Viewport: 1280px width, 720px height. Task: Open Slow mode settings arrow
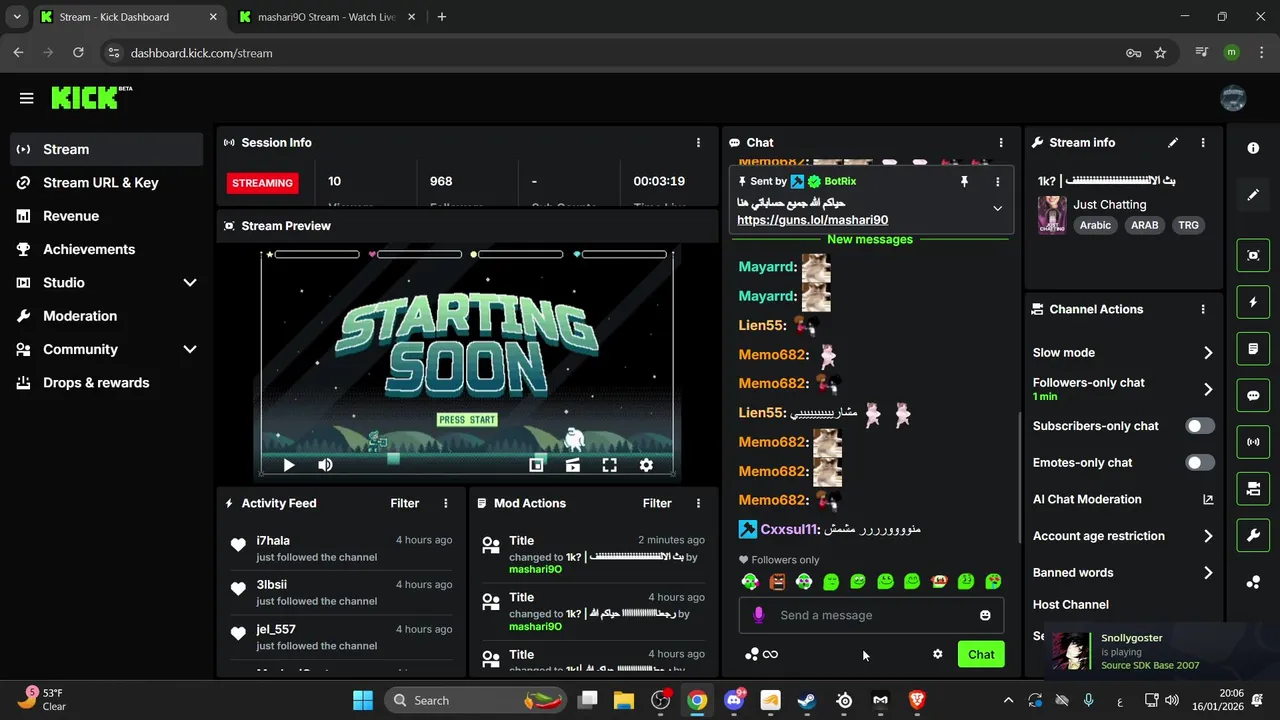[1208, 353]
